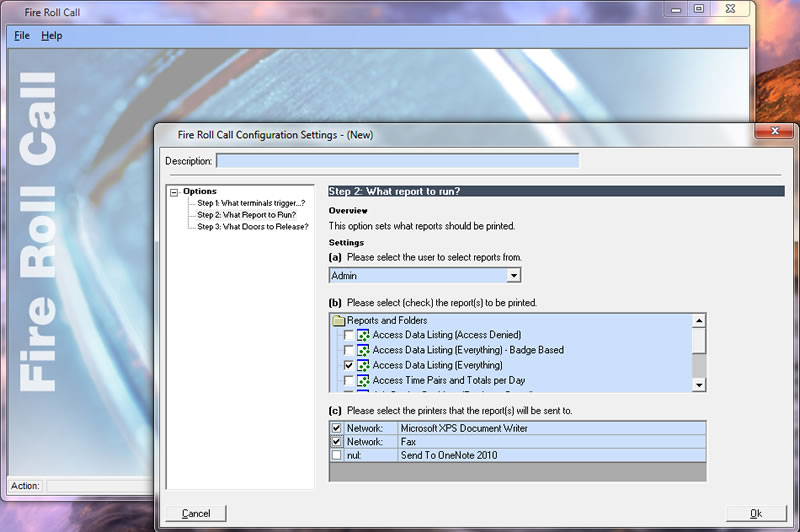This screenshot has height=532, width=800.
Task: Open the Help menu
Action: coord(51,36)
